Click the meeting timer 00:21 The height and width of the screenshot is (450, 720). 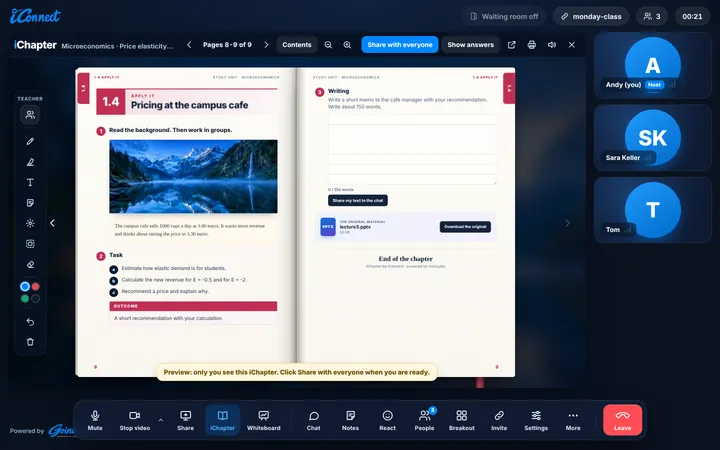pos(692,17)
